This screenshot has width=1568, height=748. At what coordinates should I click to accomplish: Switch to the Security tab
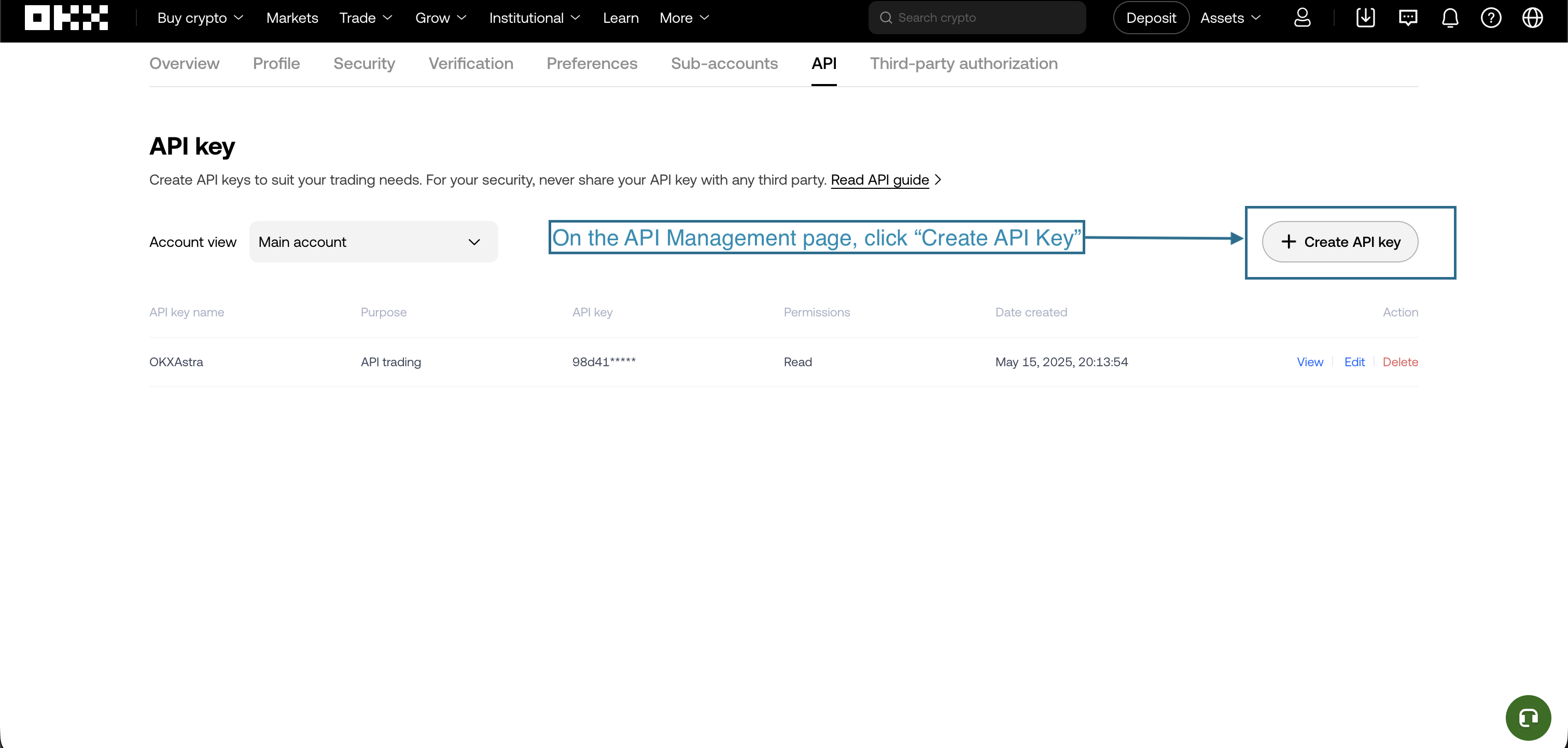[x=364, y=63]
